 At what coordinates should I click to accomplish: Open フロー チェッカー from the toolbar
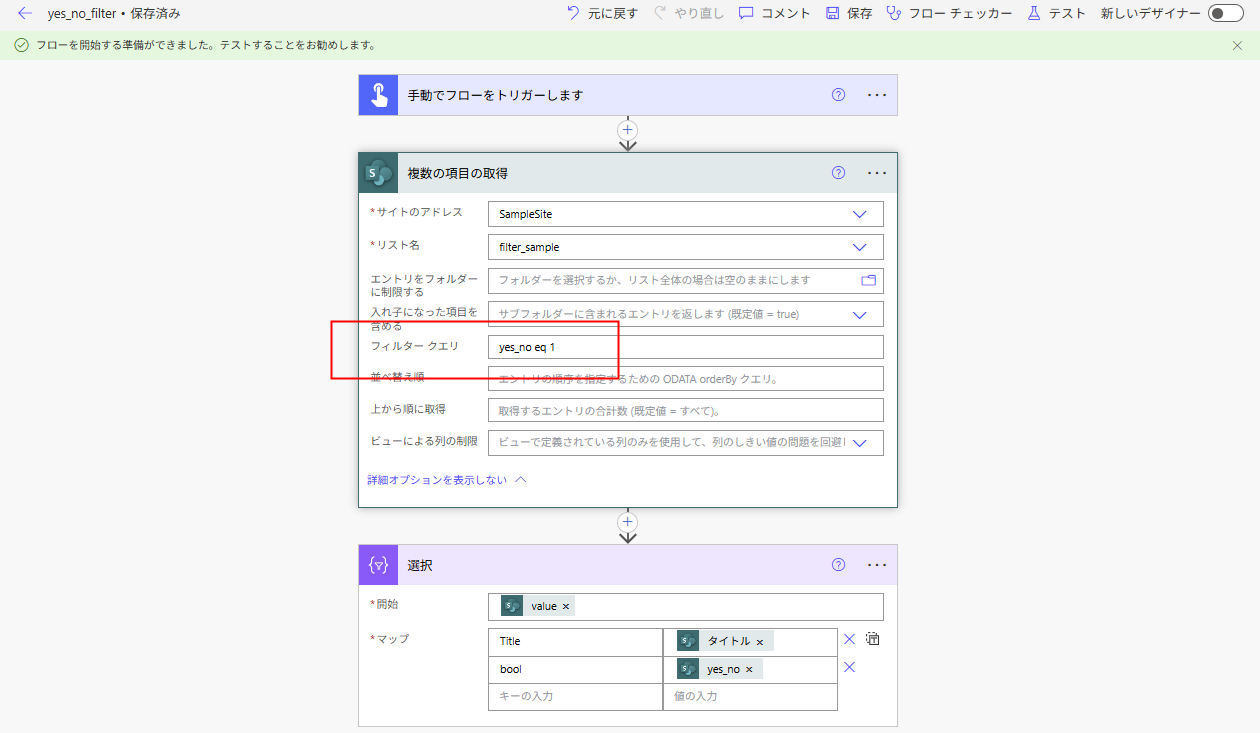click(x=949, y=14)
